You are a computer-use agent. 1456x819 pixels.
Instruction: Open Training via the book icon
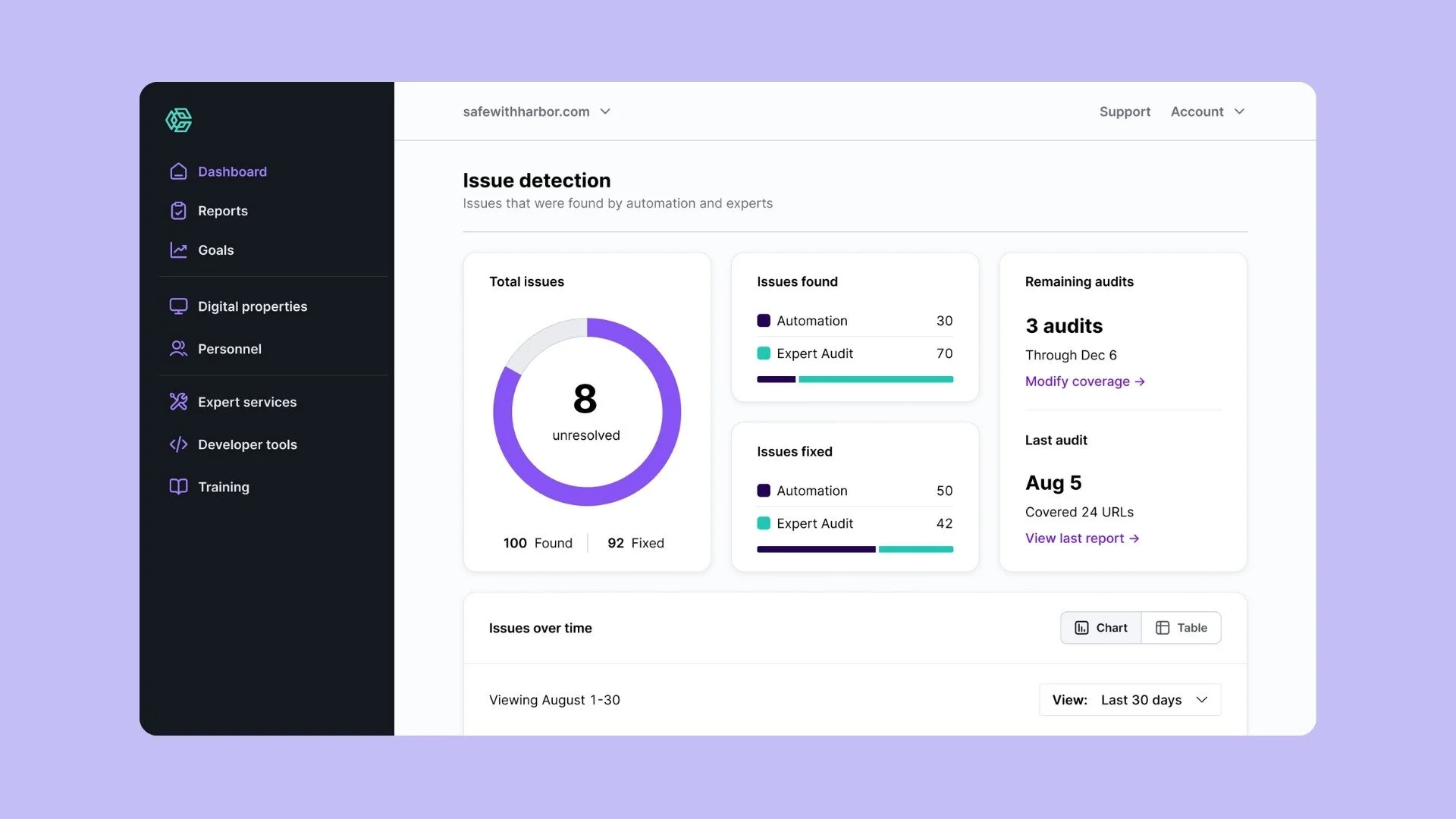[178, 487]
